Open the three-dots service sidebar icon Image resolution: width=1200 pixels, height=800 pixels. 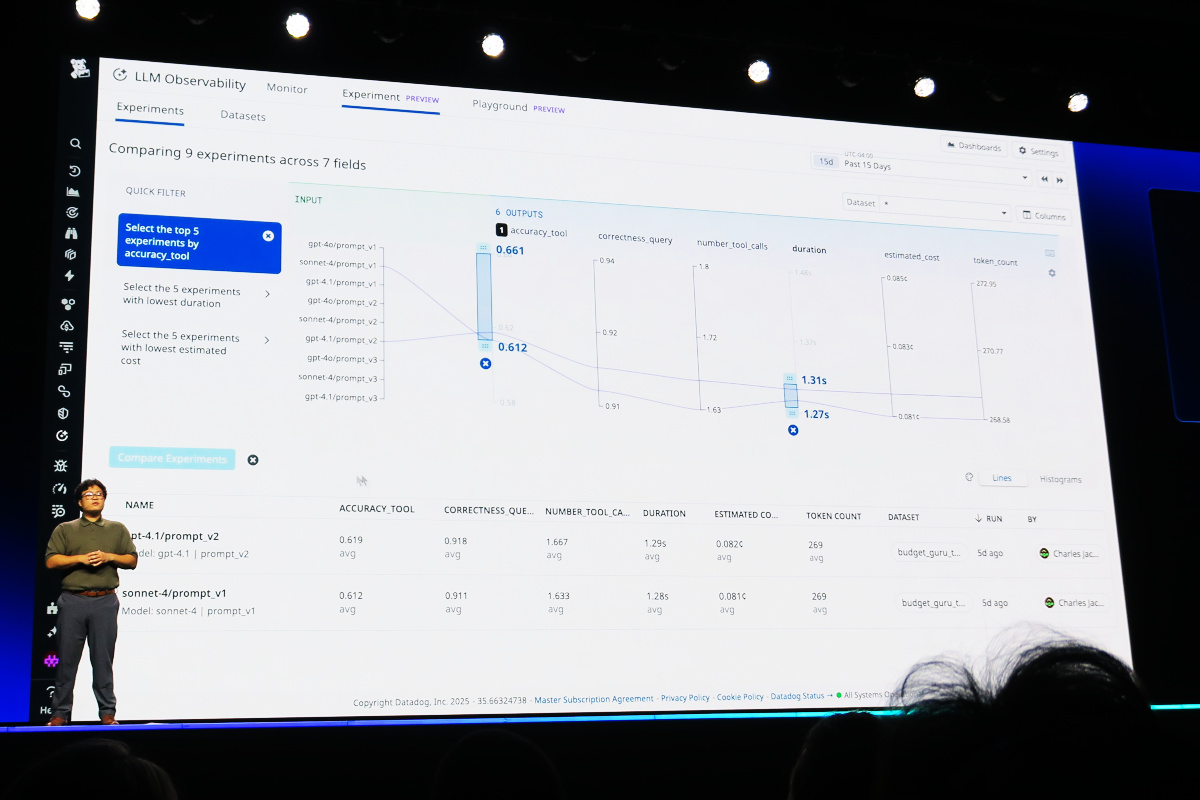68,304
